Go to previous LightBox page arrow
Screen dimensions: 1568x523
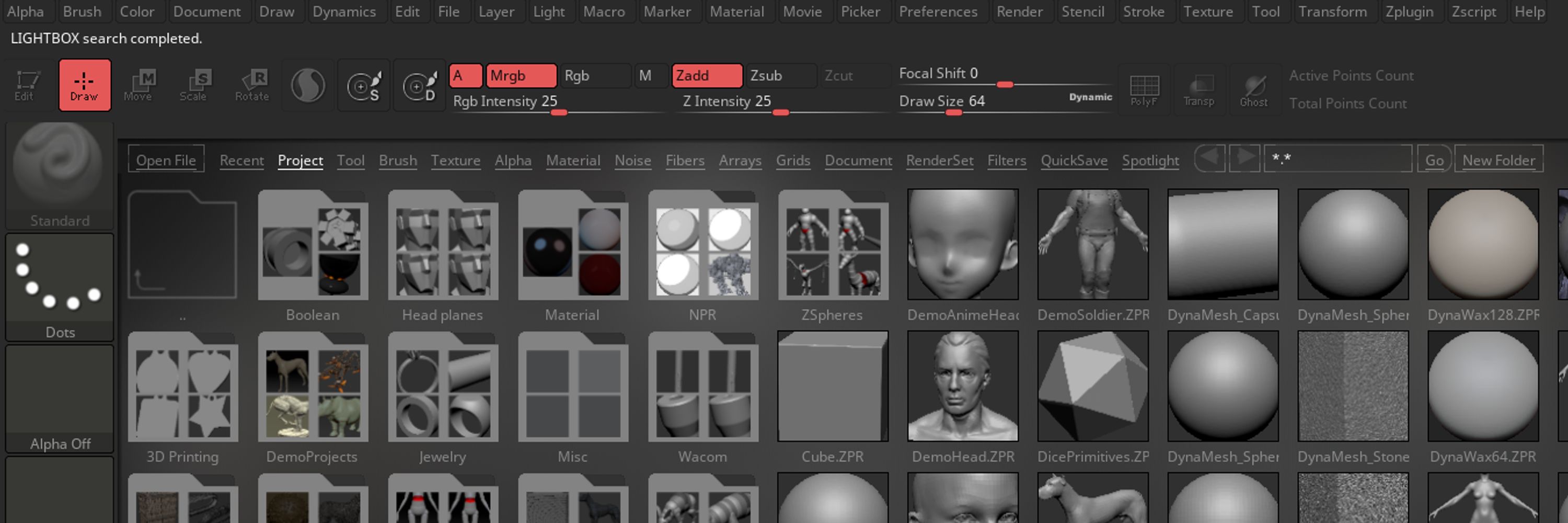pos(1210,158)
